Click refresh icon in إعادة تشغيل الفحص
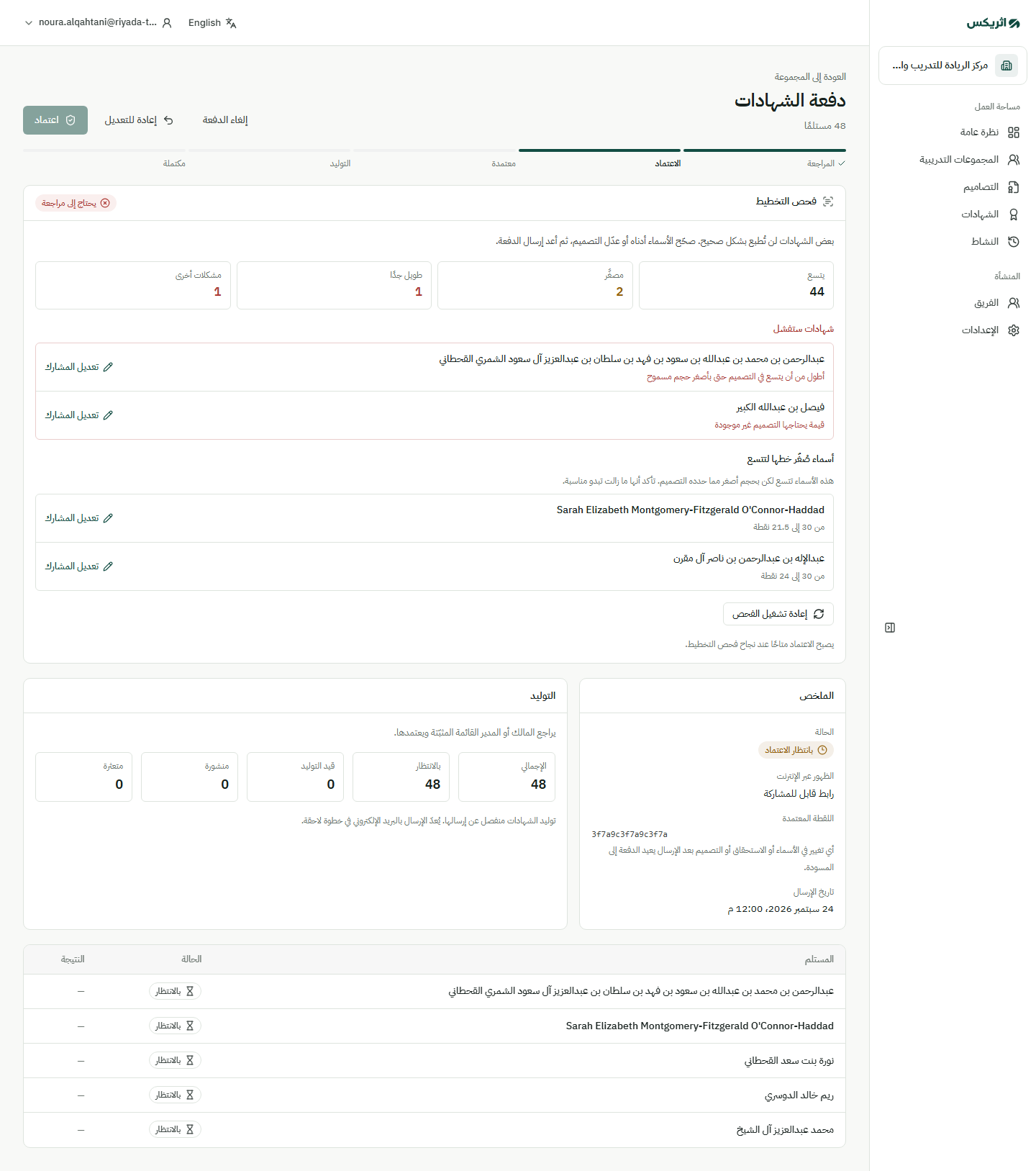 (819, 614)
